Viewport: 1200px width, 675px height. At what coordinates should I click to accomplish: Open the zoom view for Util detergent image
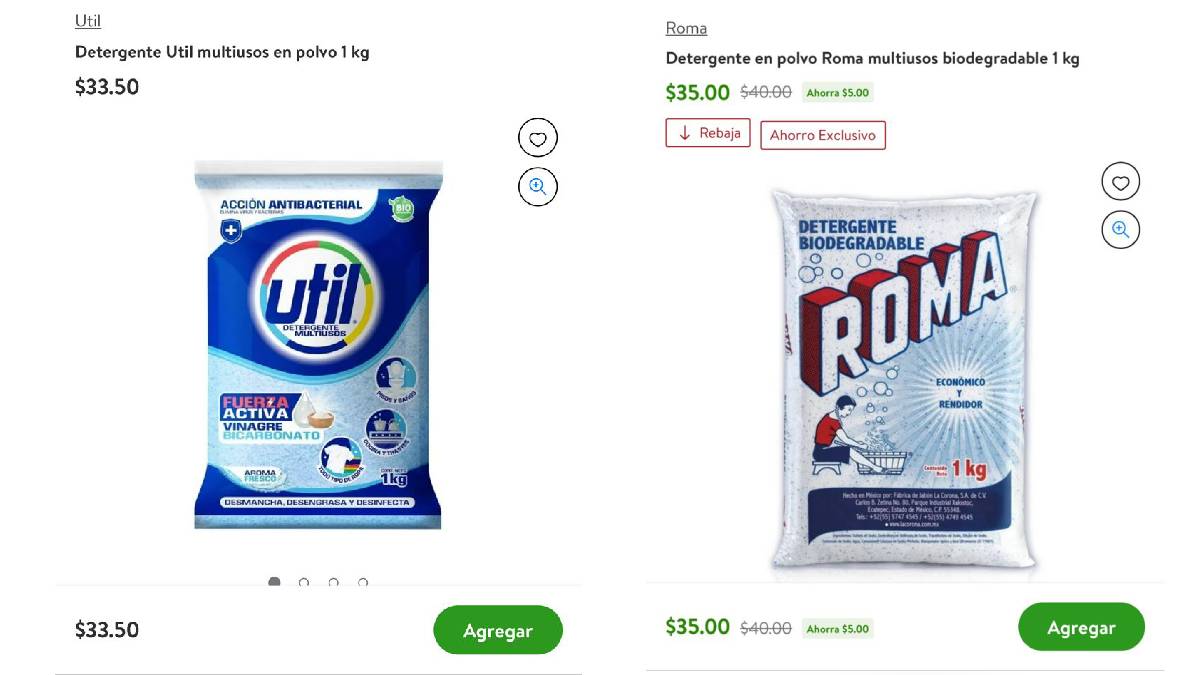[x=537, y=186]
